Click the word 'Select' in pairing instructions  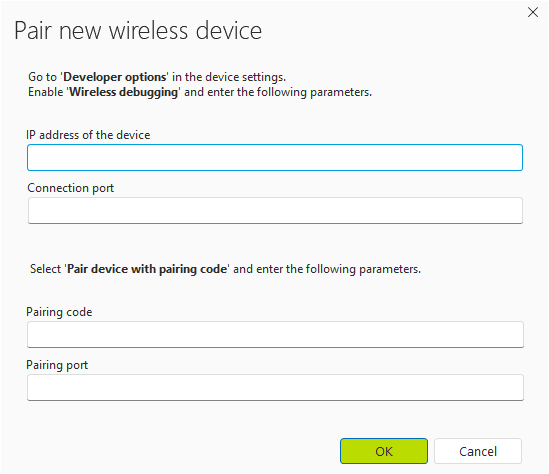tap(46, 269)
